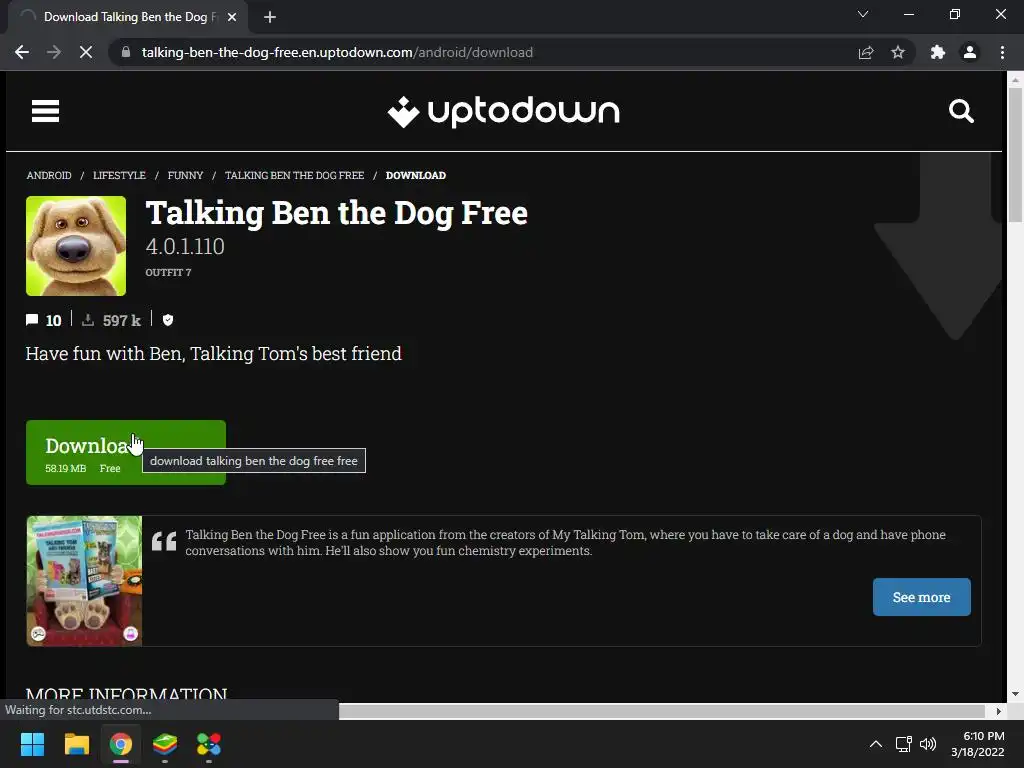Stop loading the page
1024x768 pixels.
coord(86,52)
